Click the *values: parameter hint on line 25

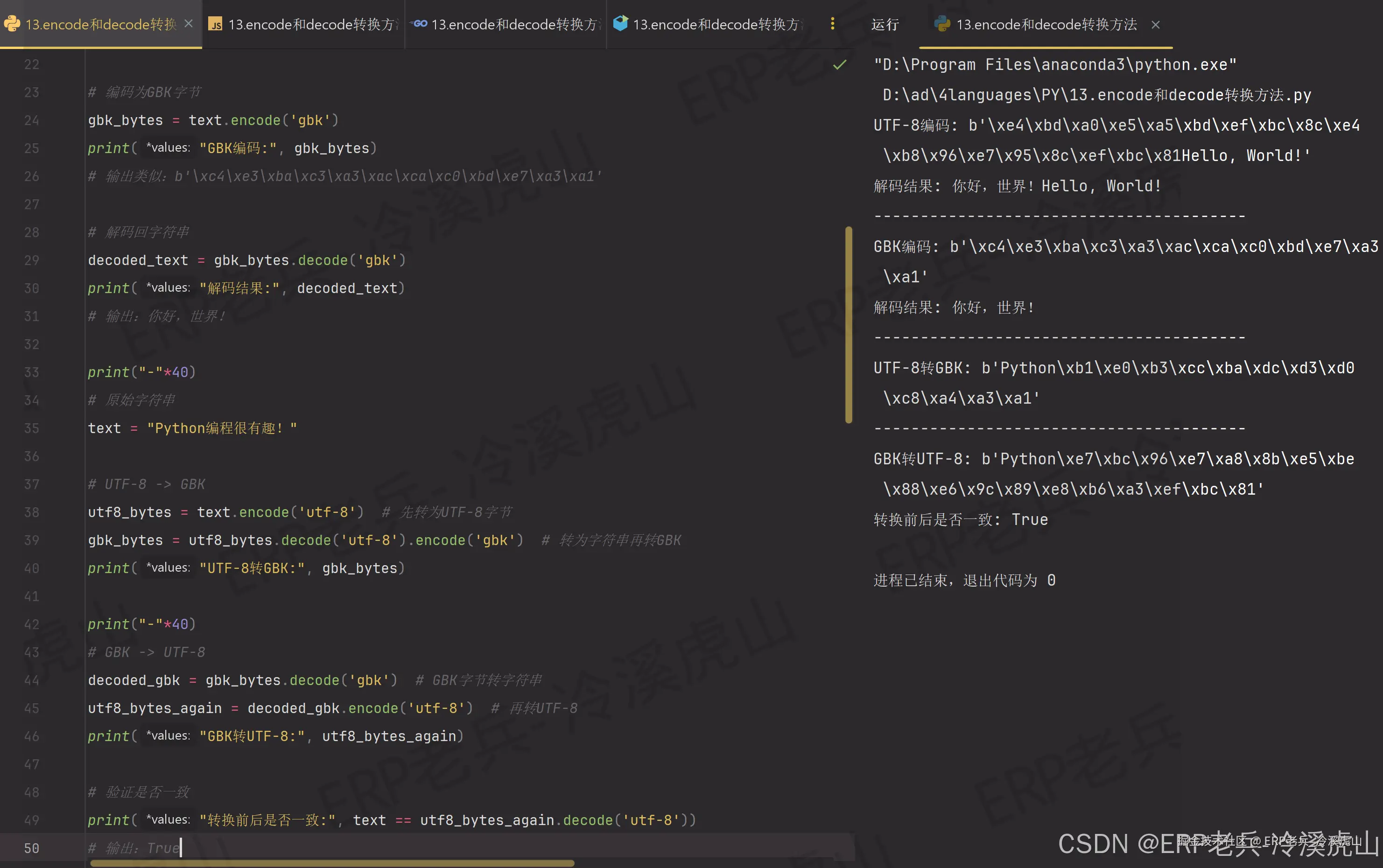(x=168, y=148)
